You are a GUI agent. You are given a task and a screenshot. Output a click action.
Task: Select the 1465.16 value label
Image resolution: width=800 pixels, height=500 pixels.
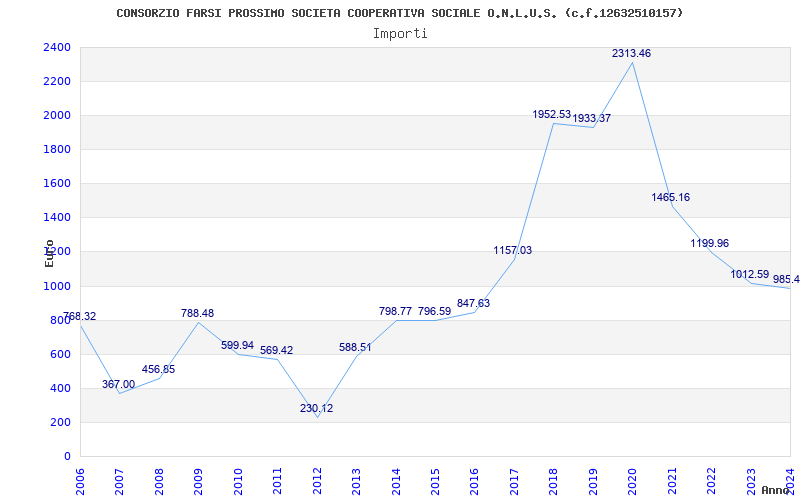[x=670, y=197]
